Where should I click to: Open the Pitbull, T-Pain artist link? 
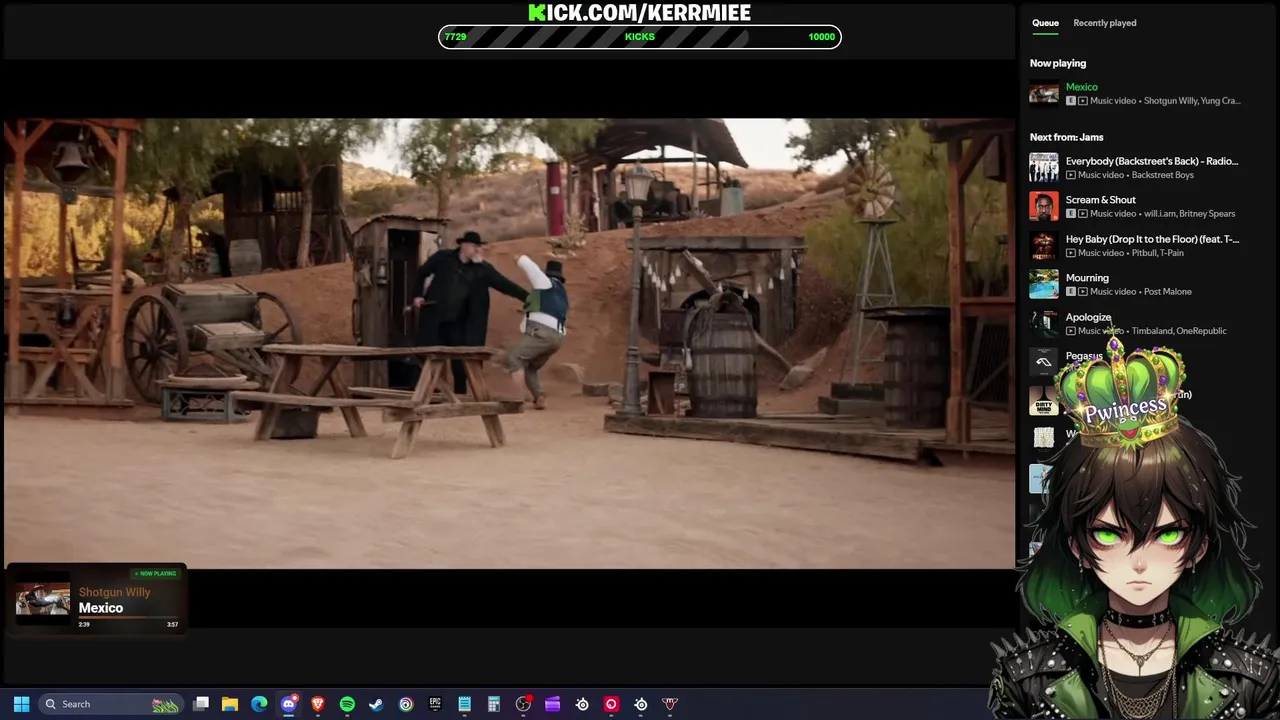(1157, 253)
